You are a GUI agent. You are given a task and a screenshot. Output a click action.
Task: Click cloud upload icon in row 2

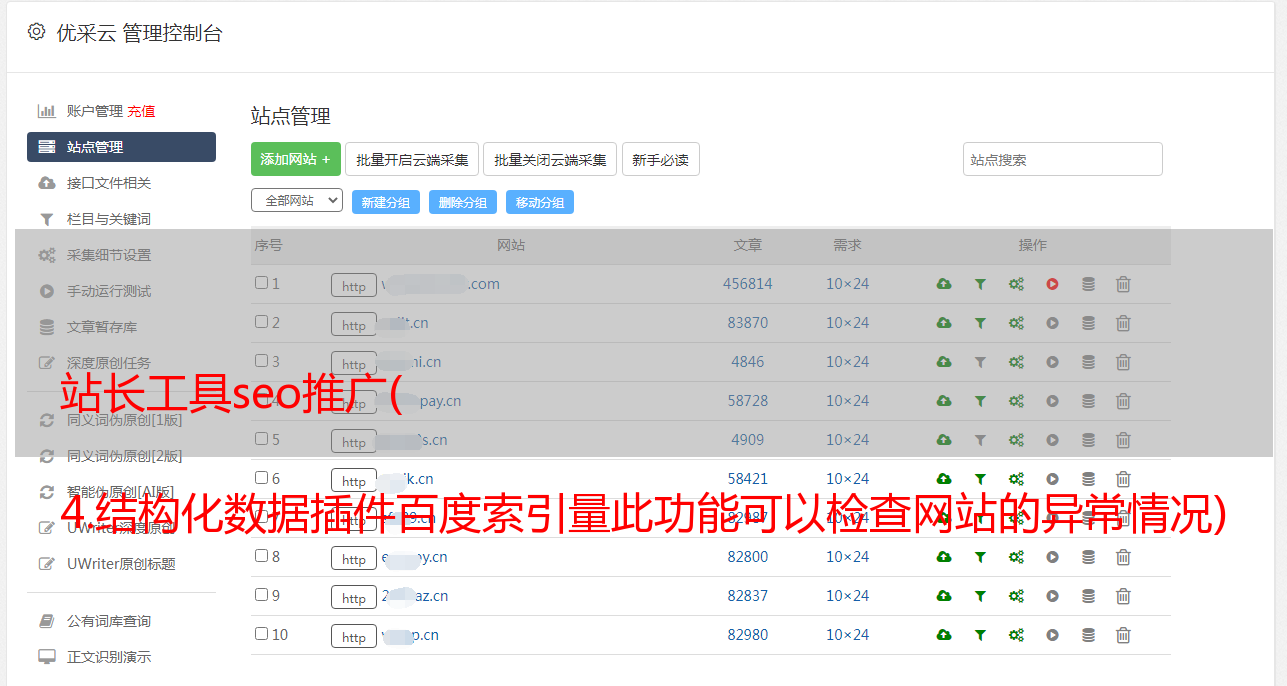click(944, 323)
